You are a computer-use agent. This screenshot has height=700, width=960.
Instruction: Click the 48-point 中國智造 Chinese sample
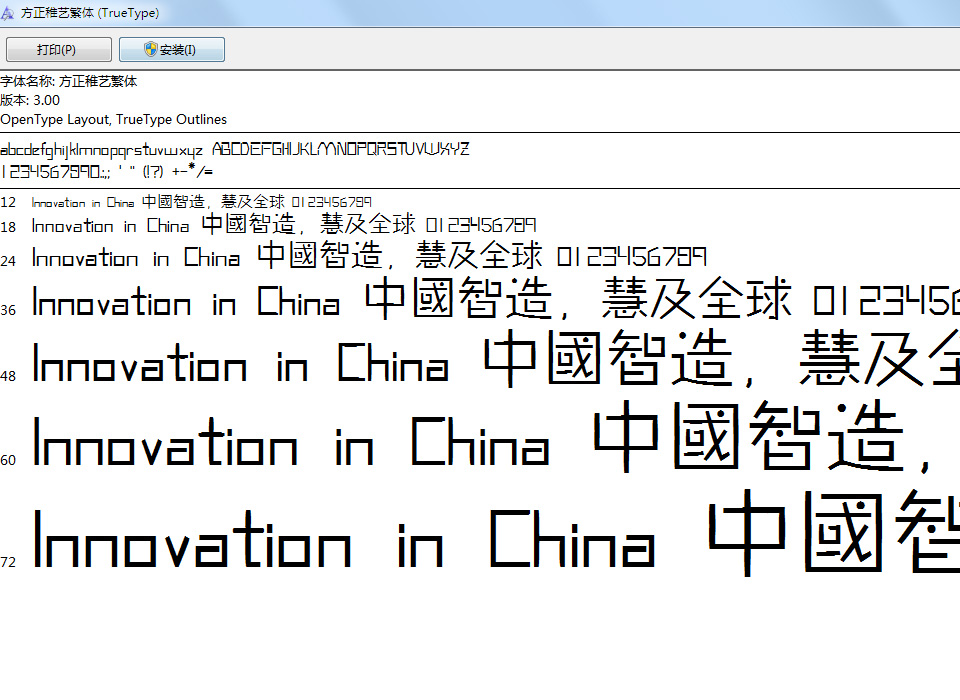pyautogui.click(x=609, y=358)
